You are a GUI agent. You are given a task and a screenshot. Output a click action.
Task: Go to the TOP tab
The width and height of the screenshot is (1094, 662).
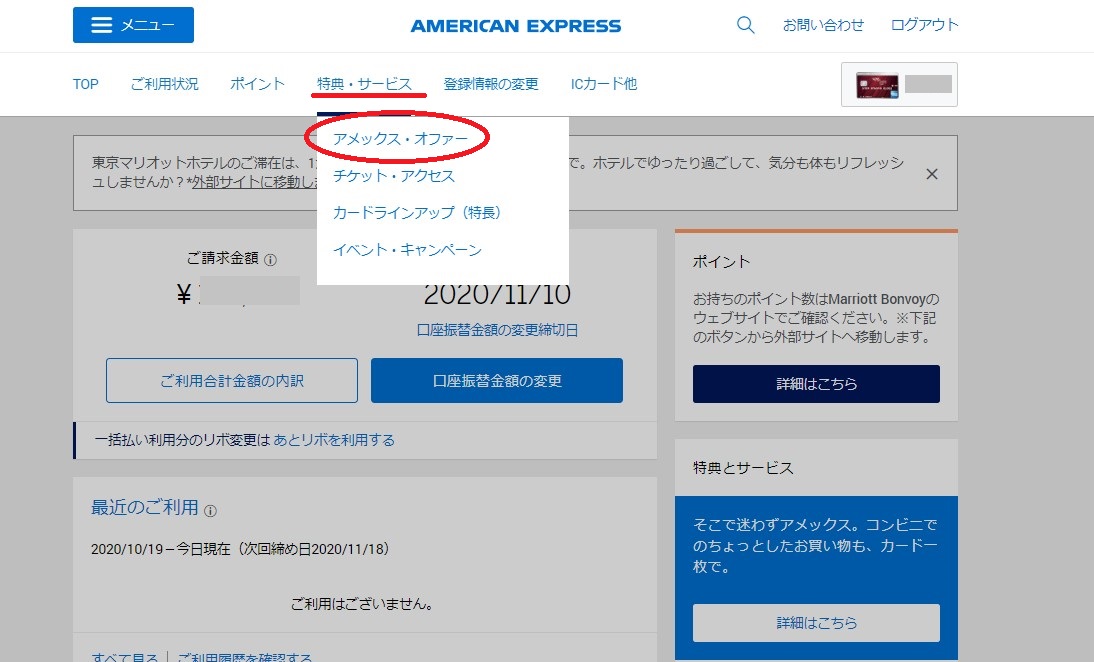[86, 84]
